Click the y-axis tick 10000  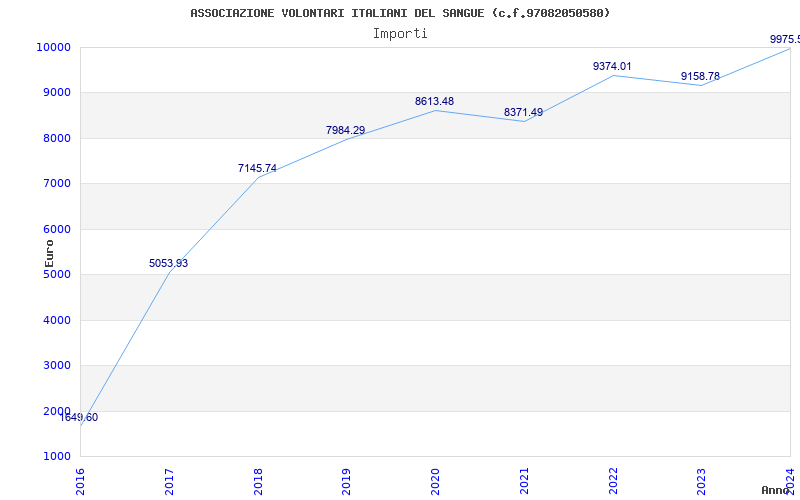click(x=53, y=47)
